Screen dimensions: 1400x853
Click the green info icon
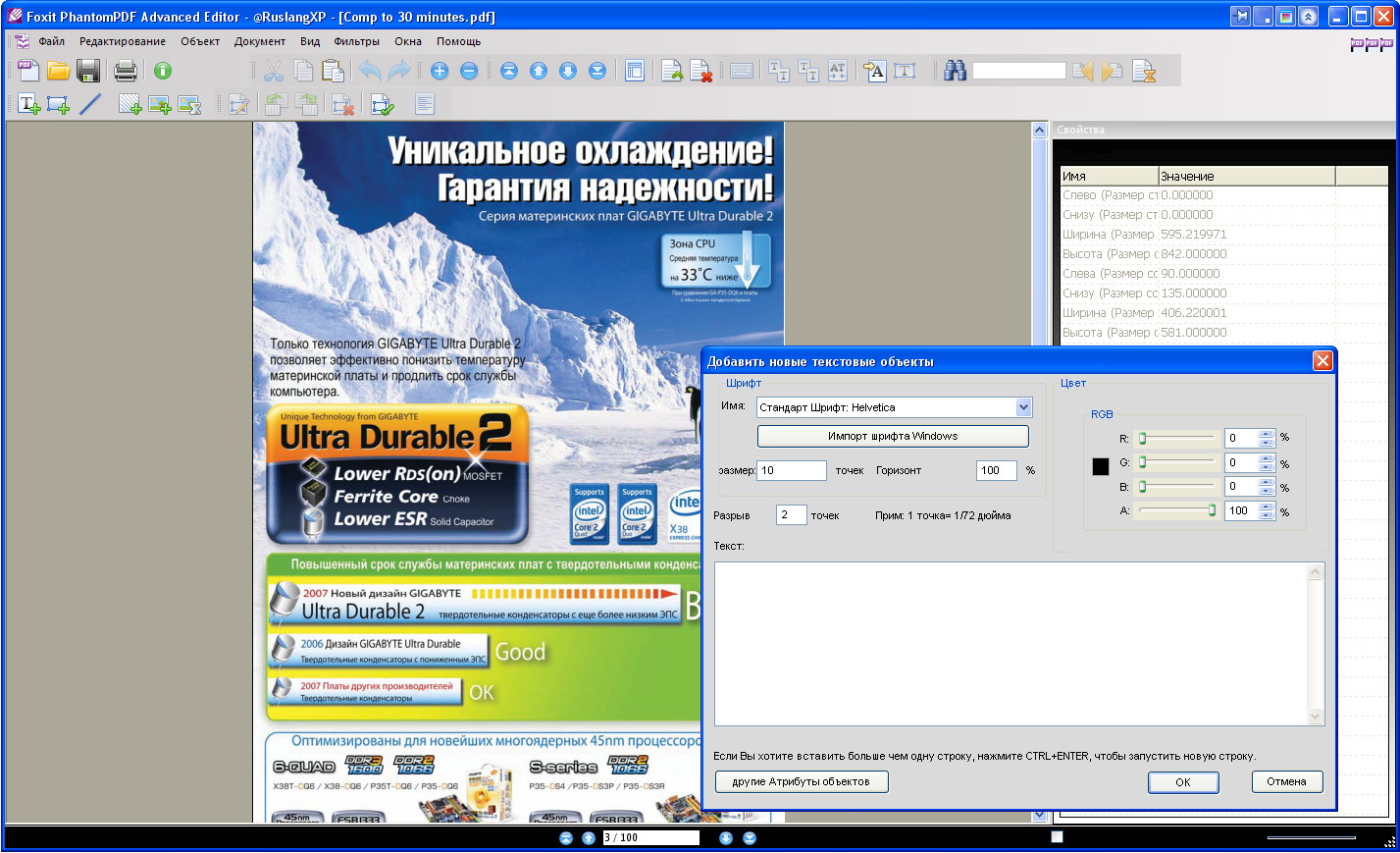click(x=163, y=71)
